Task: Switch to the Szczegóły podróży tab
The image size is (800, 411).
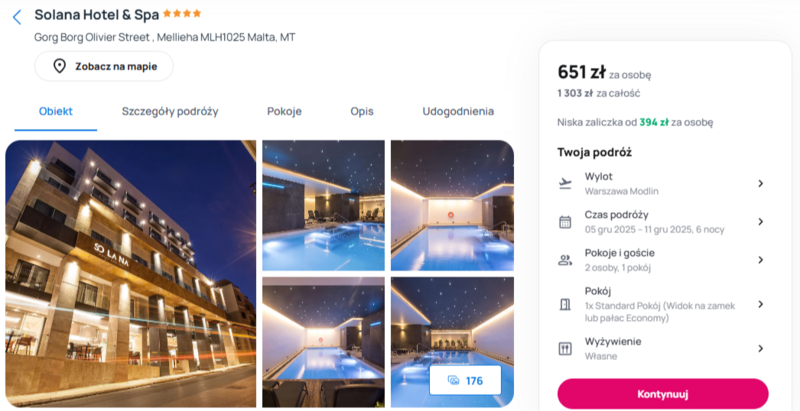Action: click(x=170, y=111)
